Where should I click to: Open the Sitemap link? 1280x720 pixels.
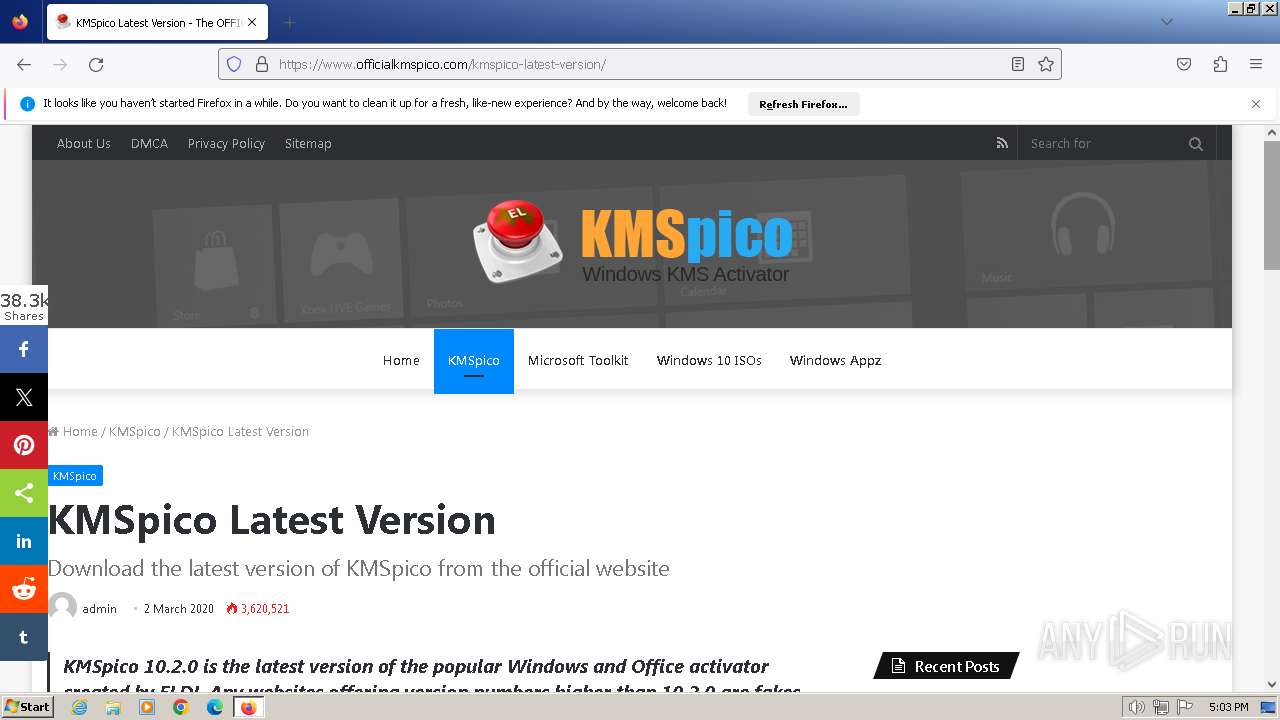tap(308, 143)
